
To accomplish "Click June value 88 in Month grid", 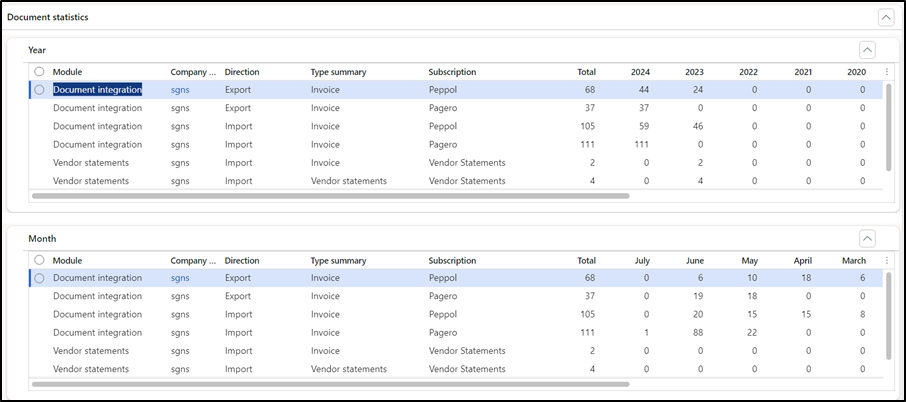I will point(698,333).
